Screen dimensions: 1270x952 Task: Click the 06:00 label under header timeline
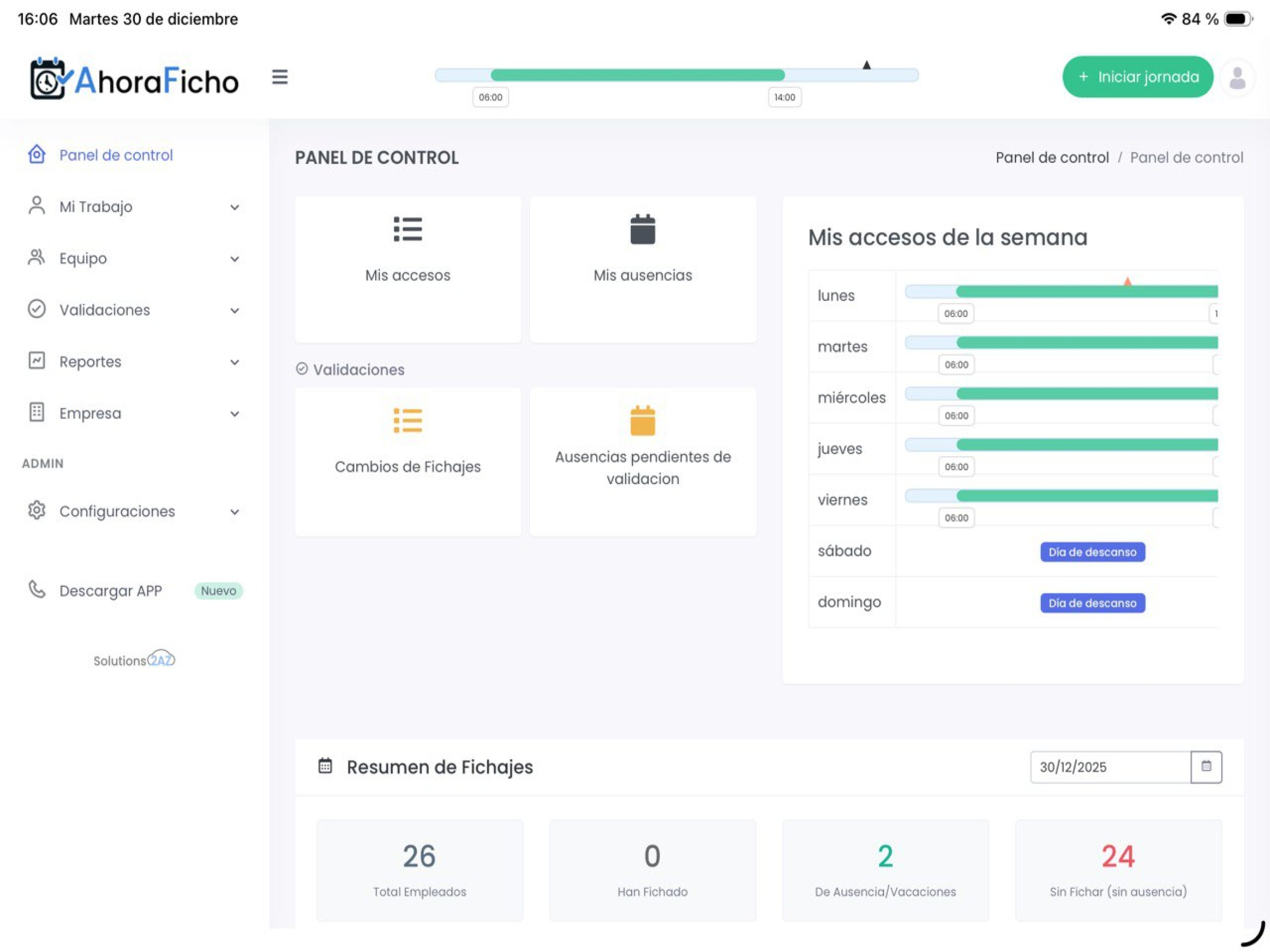tap(490, 97)
